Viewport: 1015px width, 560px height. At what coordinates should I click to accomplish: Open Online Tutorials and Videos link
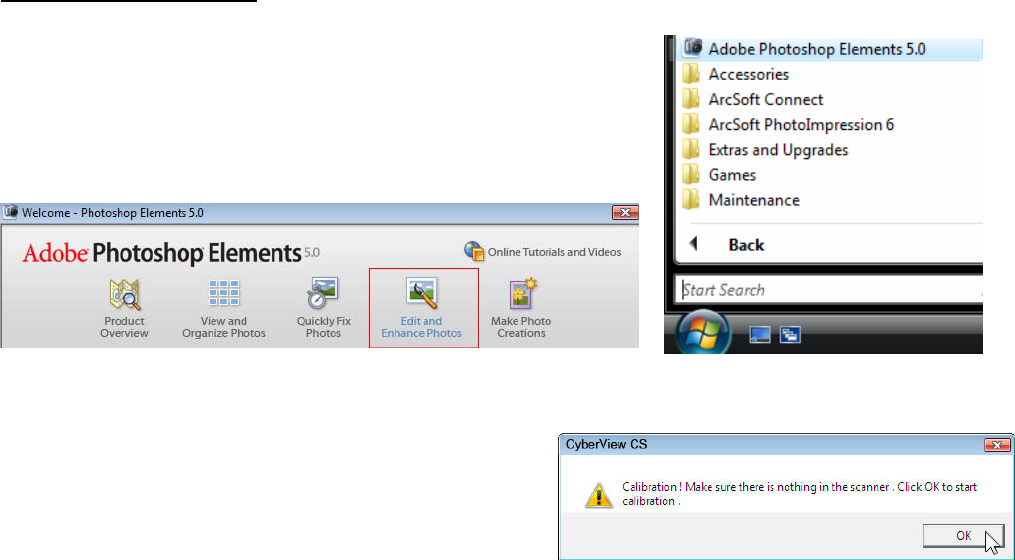tap(542, 252)
